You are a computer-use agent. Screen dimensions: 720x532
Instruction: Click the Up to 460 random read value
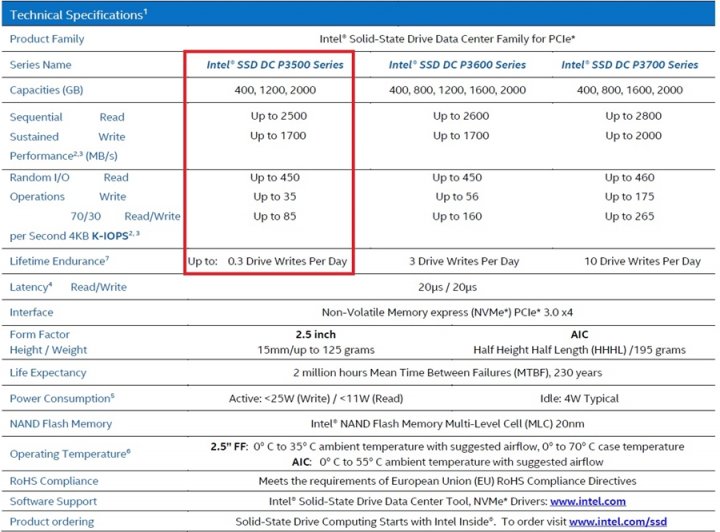[630, 178]
